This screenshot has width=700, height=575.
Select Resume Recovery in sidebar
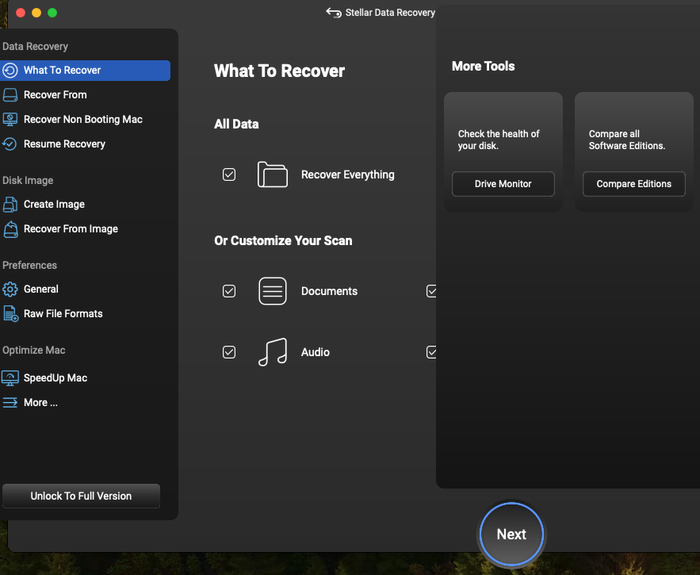coord(85,144)
